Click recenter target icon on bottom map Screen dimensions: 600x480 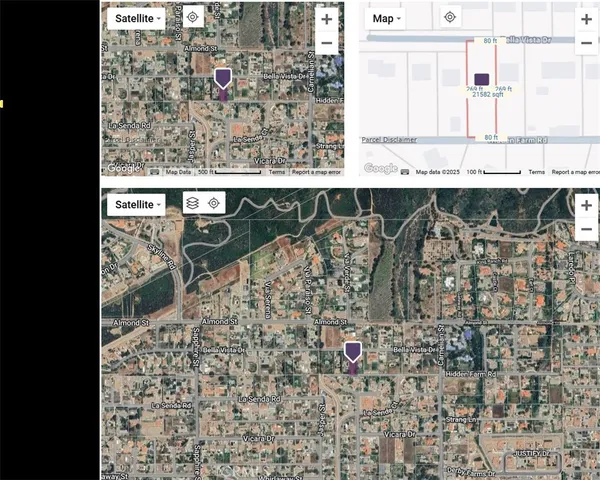coord(214,204)
